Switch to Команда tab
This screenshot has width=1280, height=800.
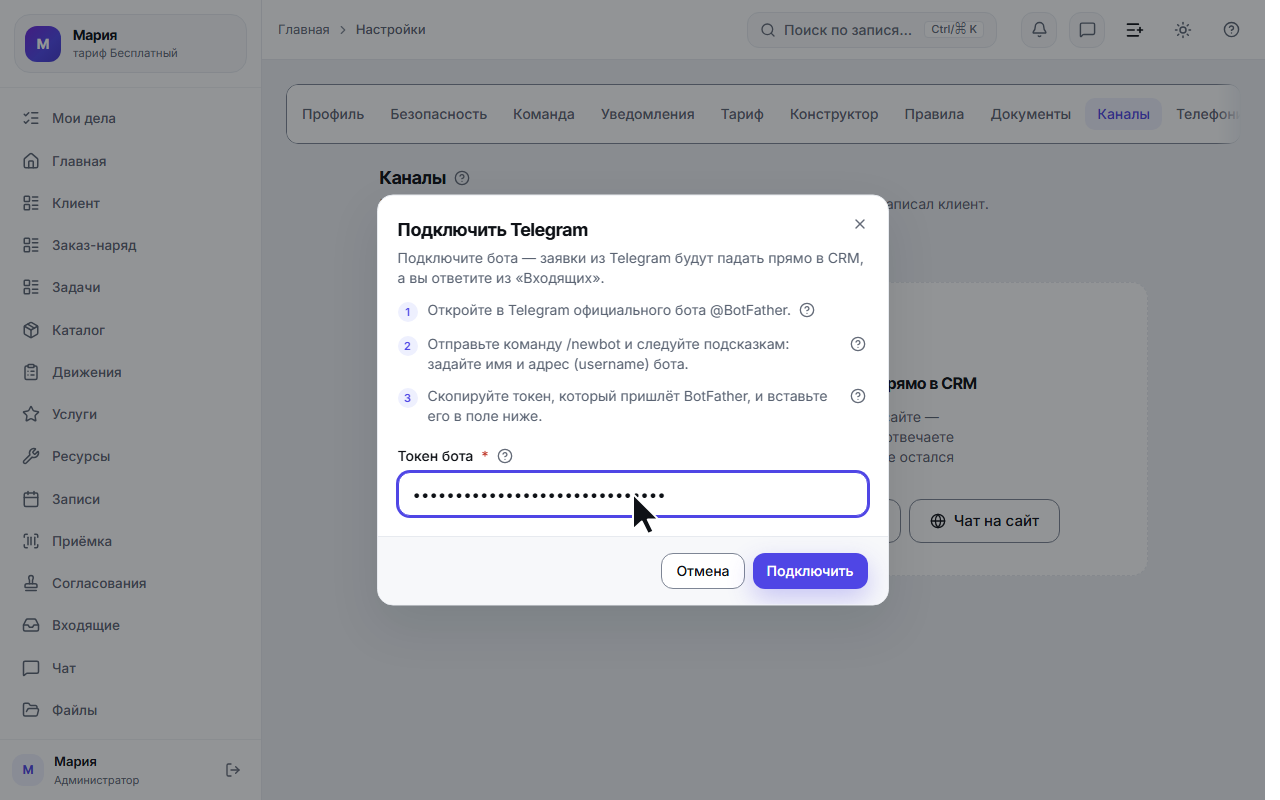[x=544, y=114]
